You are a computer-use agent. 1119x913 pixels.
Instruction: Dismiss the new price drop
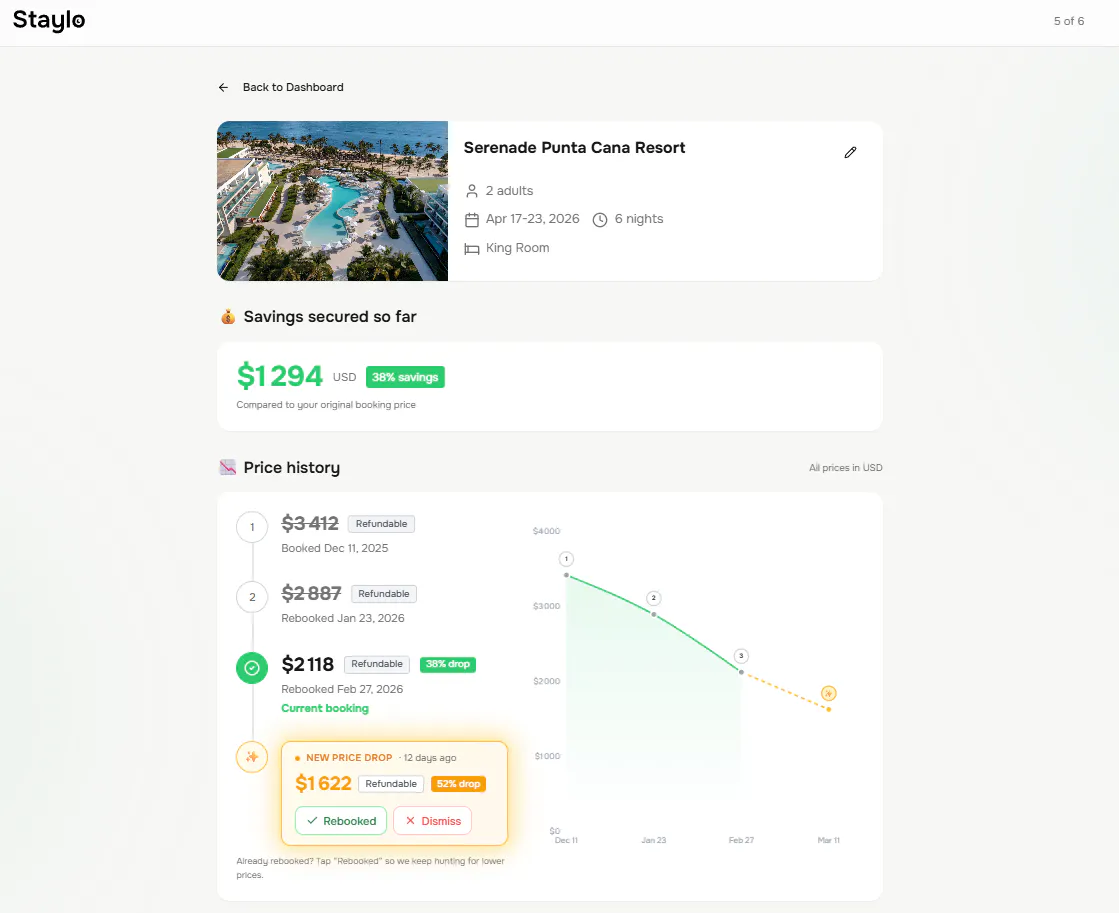(432, 821)
